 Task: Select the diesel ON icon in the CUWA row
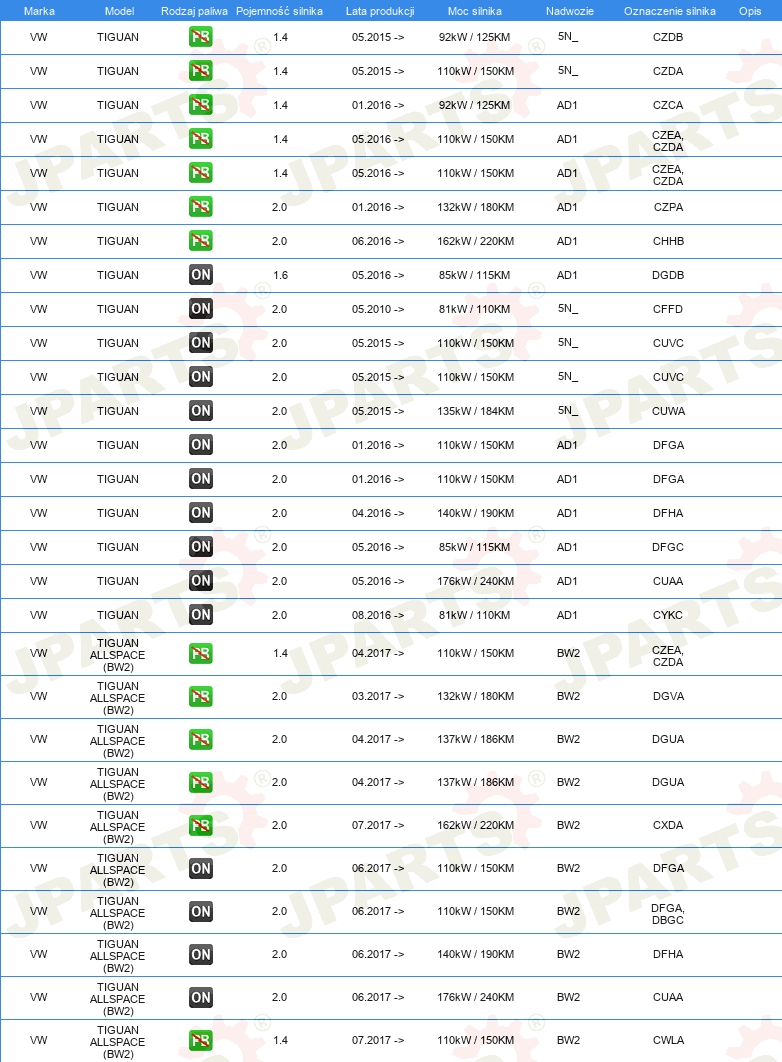(200, 410)
